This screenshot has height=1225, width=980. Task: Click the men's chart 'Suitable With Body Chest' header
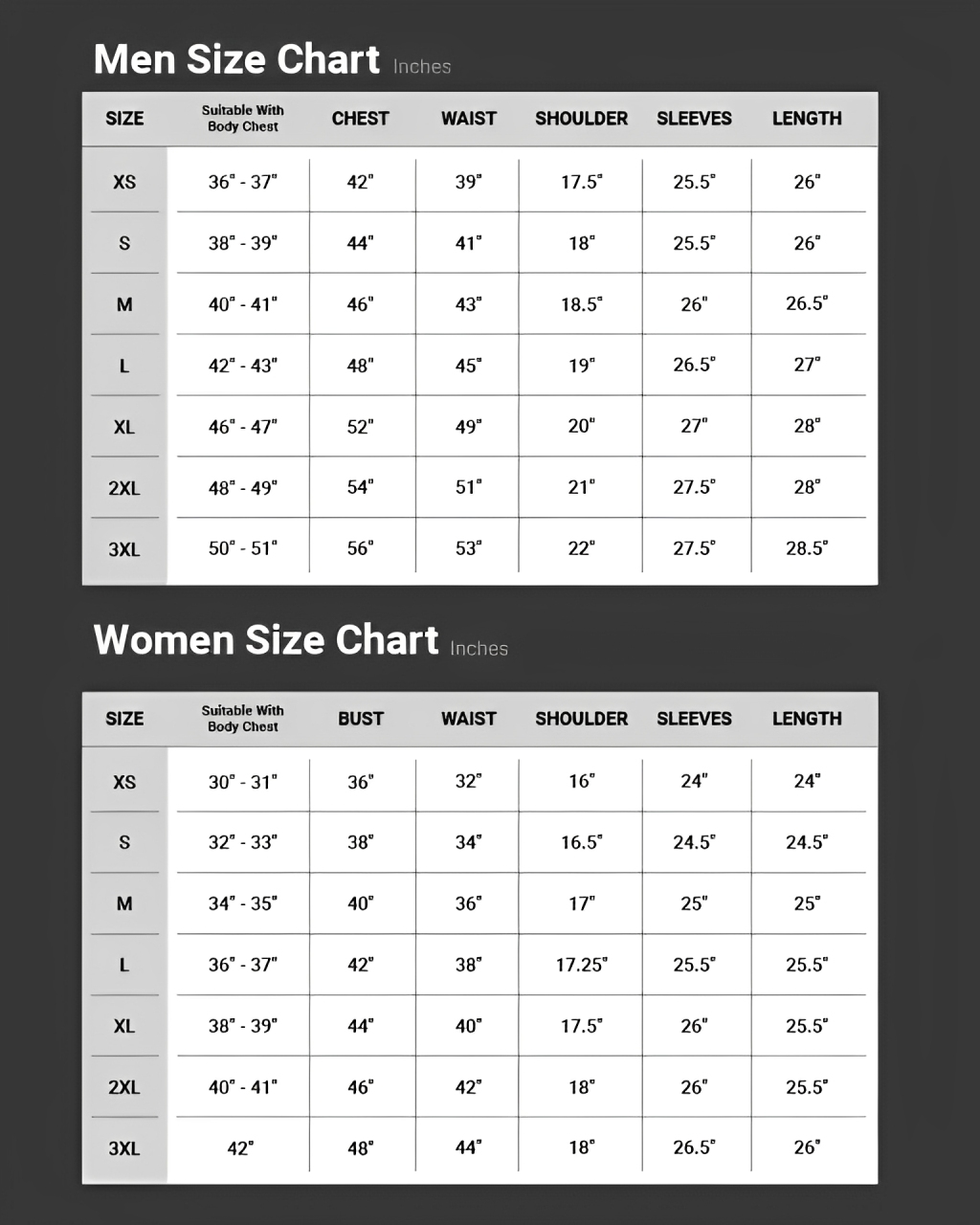(242, 119)
